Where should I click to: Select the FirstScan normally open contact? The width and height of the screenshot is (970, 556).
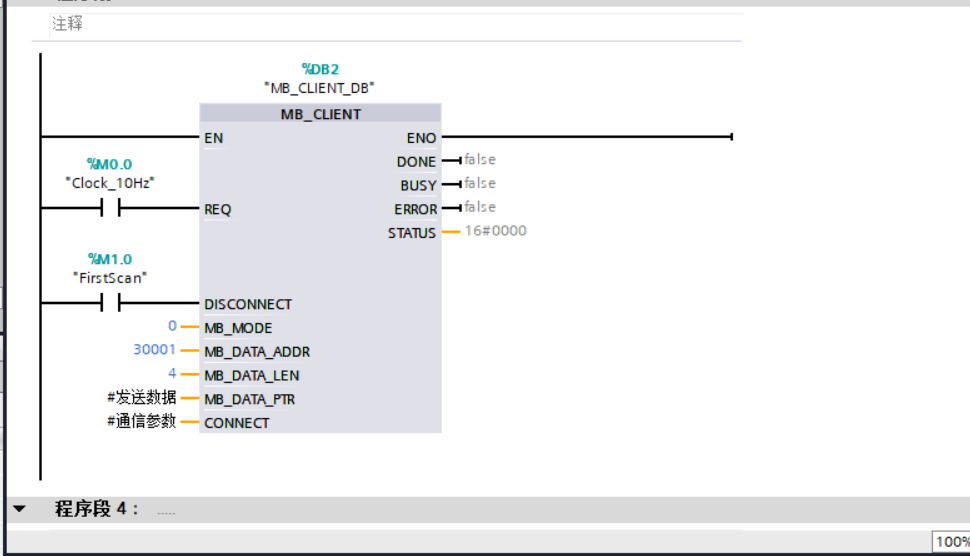(x=110, y=304)
